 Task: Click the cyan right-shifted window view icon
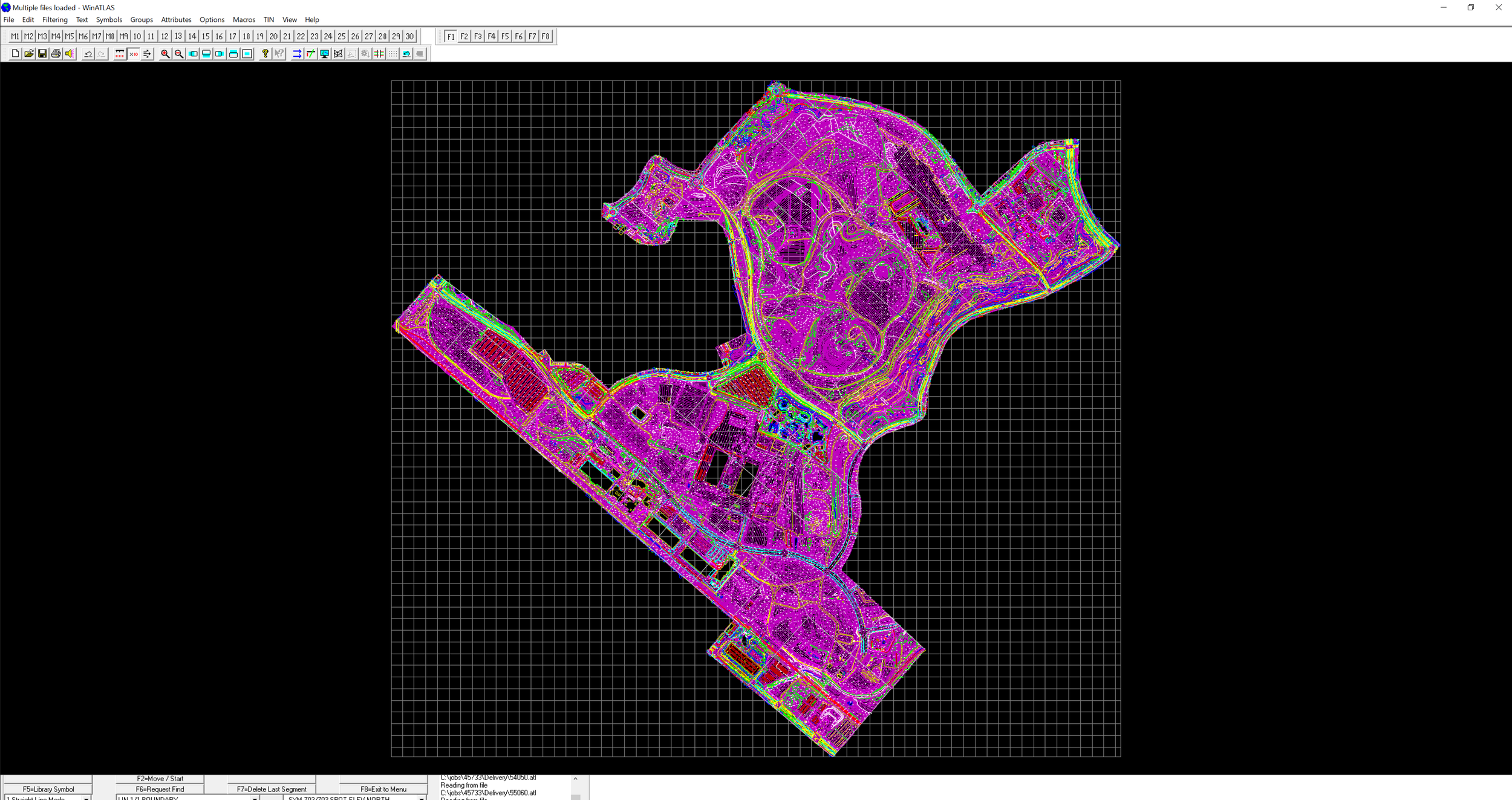click(220, 54)
